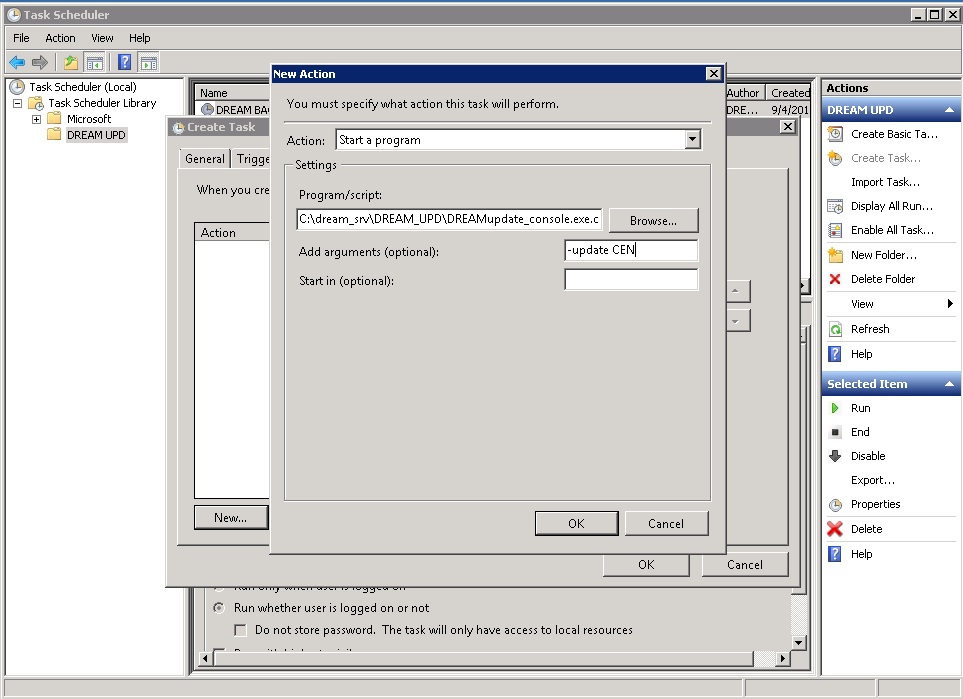The image size is (963, 699).
Task: Cancel the New Action dialog
Action: 666,523
